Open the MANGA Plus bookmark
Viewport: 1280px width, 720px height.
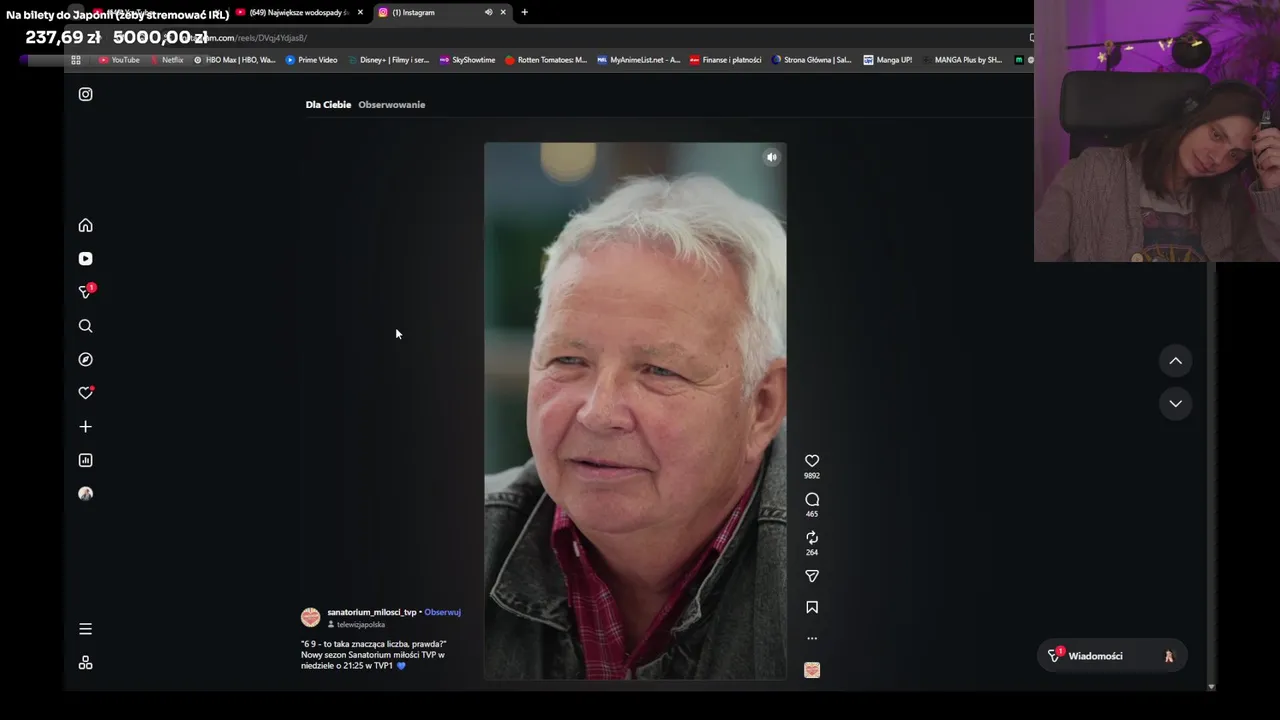(x=961, y=60)
